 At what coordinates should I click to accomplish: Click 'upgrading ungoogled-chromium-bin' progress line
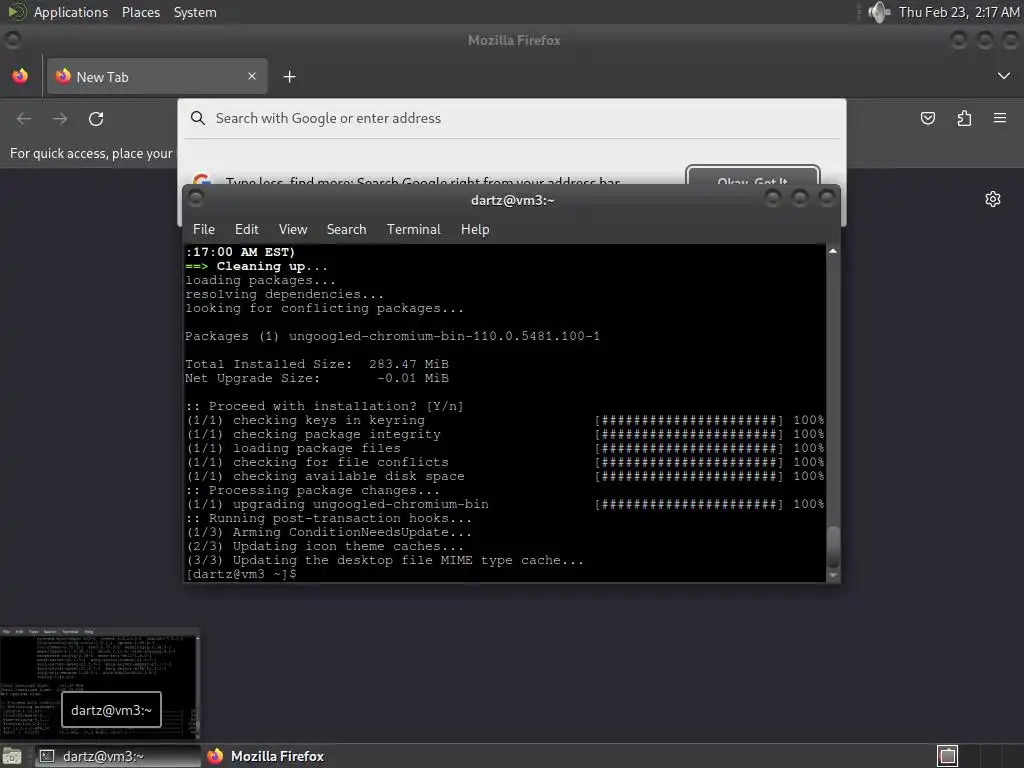click(505, 504)
